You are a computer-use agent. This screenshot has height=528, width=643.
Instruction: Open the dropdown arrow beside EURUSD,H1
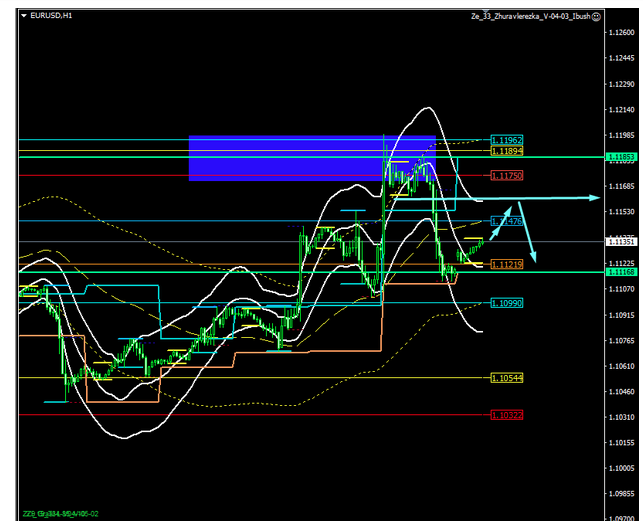[24, 16]
